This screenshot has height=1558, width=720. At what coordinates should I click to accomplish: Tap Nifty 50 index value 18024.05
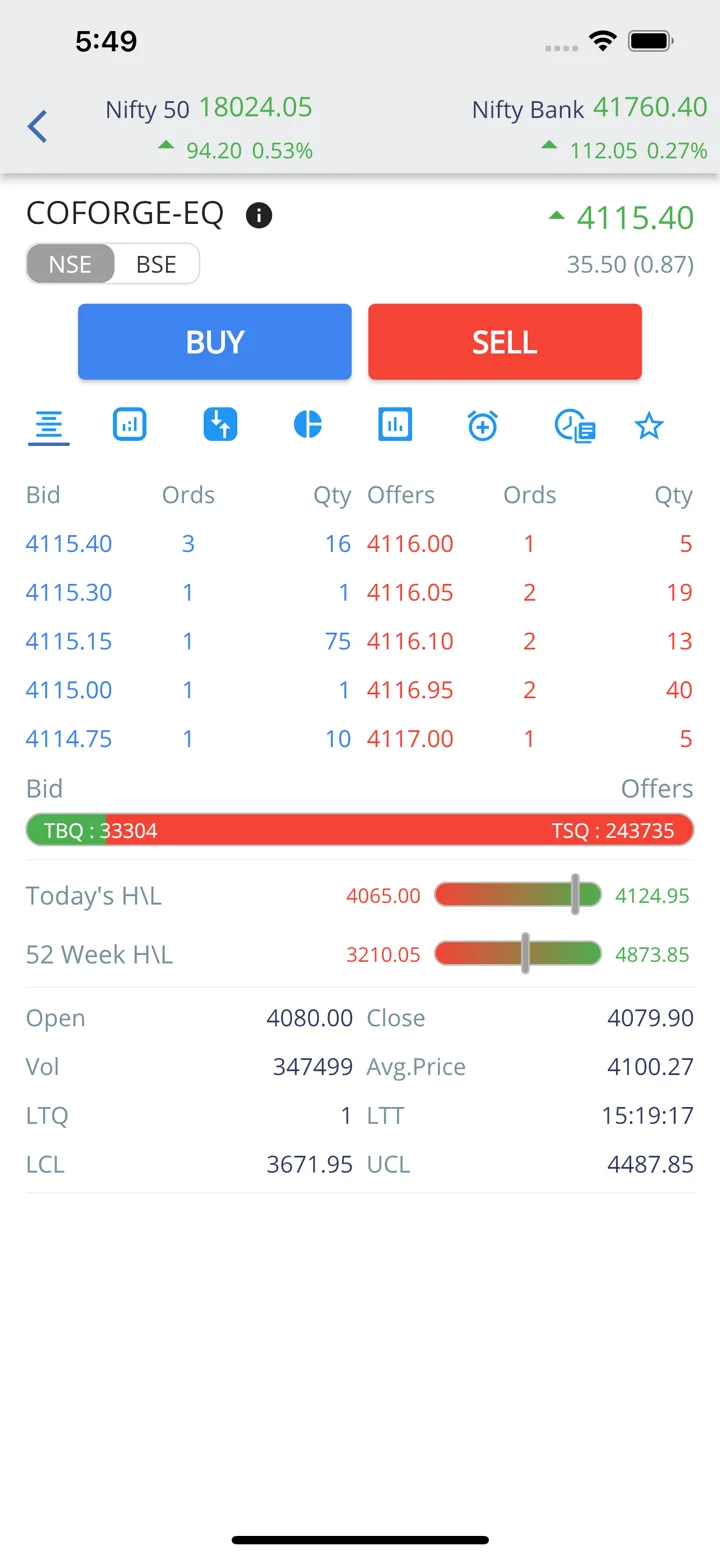coord(256,107)
